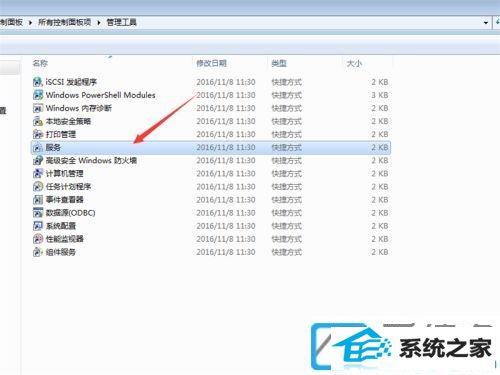
Task: Click the 管理工具 breadcrumb
Action: [x=121, y=22]
